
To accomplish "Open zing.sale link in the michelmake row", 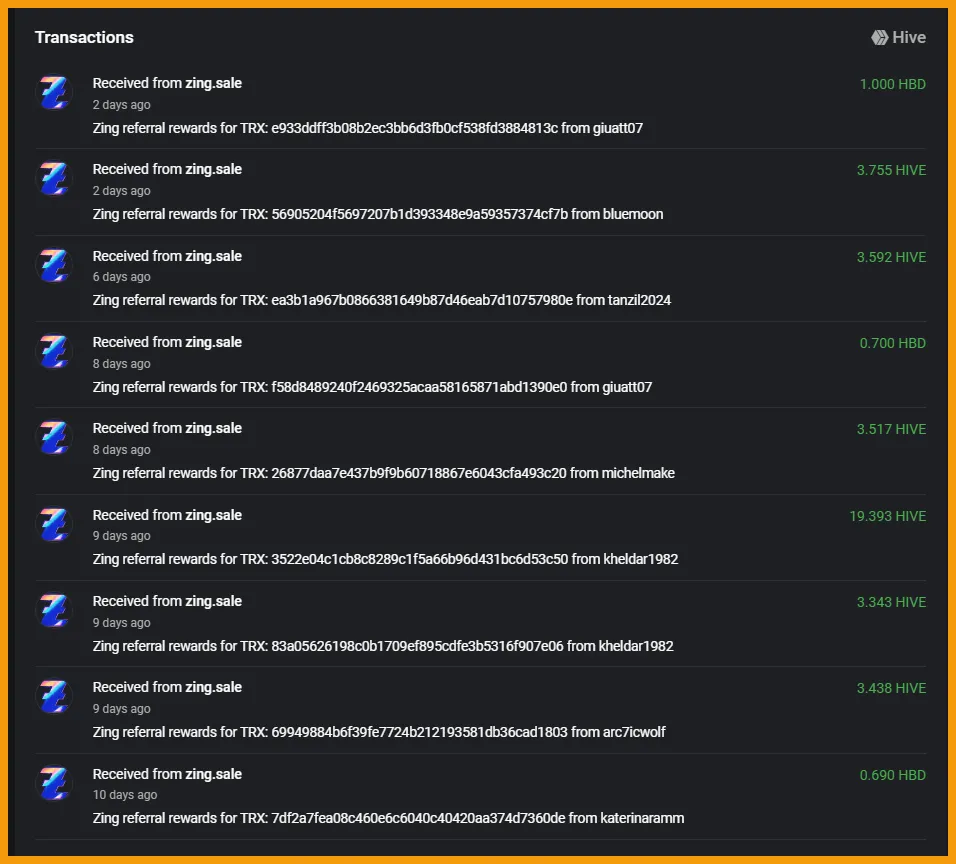I will (x=213, y=429).
